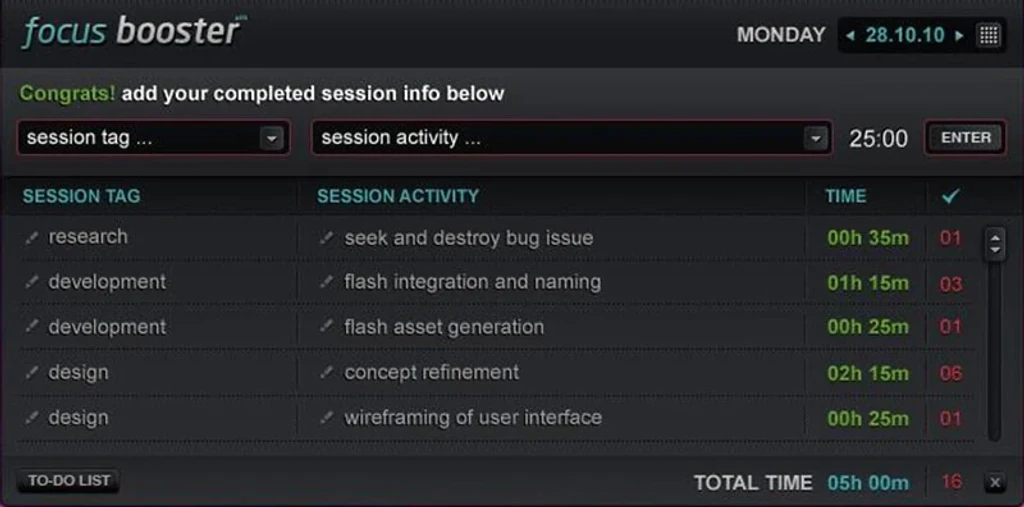
Task: Edit pencil beside wireframing of user interface
Action: (x=327, y=417)
